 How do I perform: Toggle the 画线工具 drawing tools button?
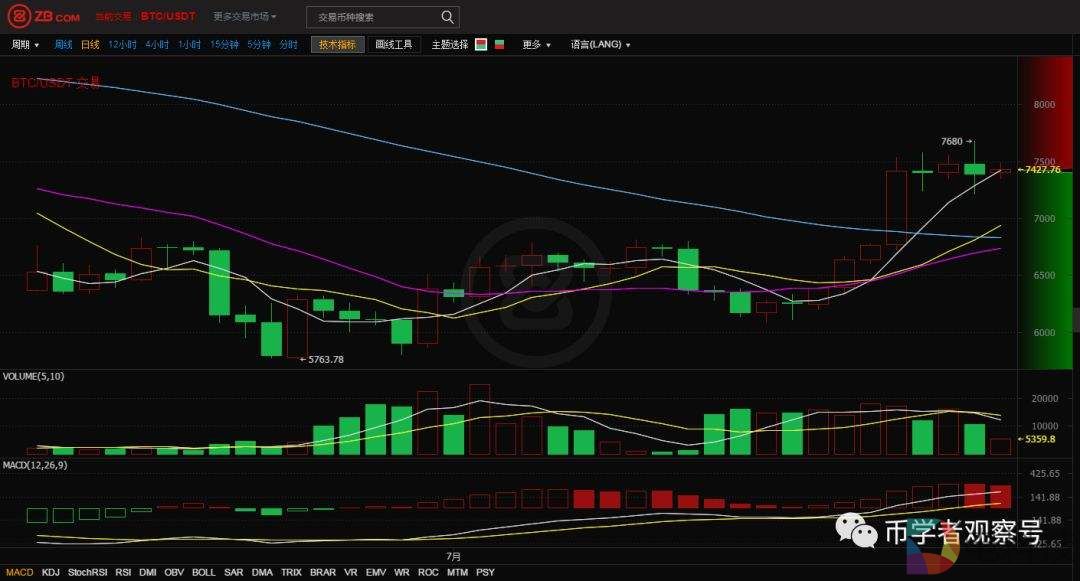394,45
